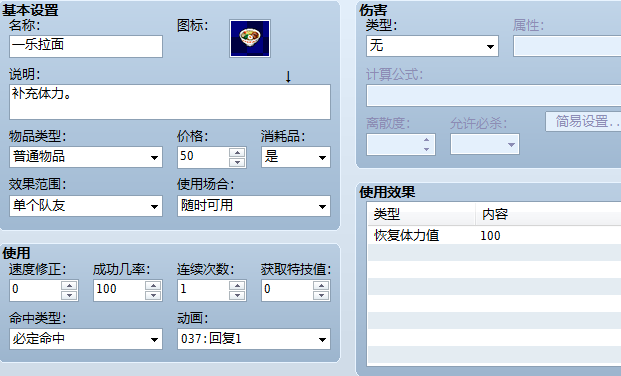Decrease 连续次数 with the down arrow

pyautogui.click(x=237, y=295)
